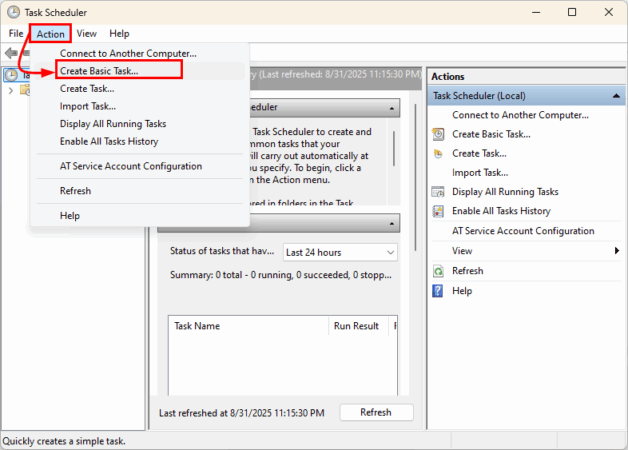Open the View menu in menu bar

[x=87, y=34]
